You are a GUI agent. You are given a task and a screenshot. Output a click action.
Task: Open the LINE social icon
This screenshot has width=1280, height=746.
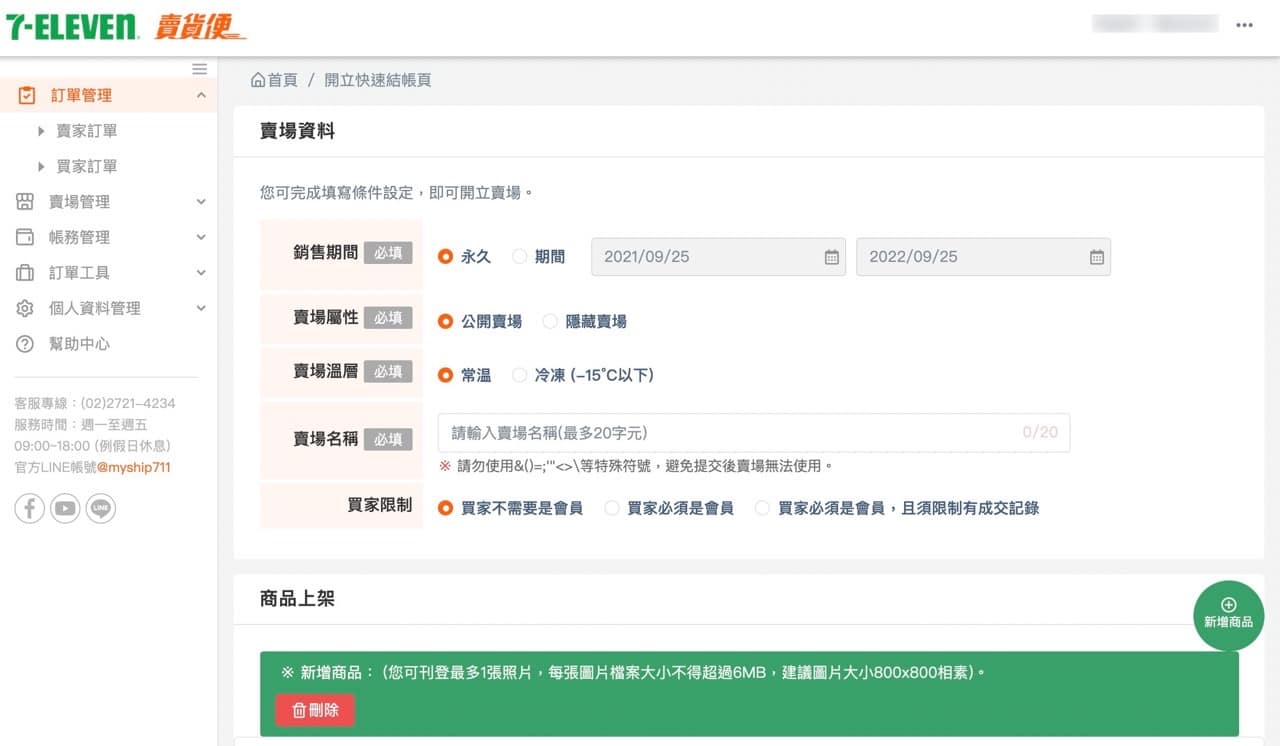click(101, 508)
